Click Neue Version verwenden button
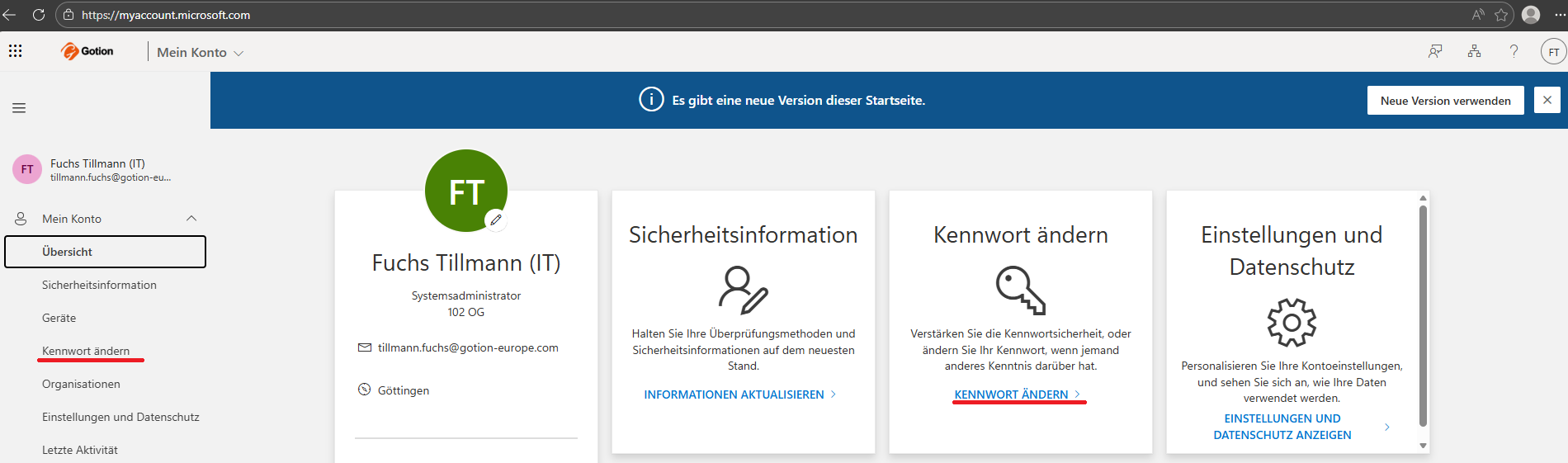This screenshot has height=463, width=1568. pyautogui.click(x=1445, y=101)
